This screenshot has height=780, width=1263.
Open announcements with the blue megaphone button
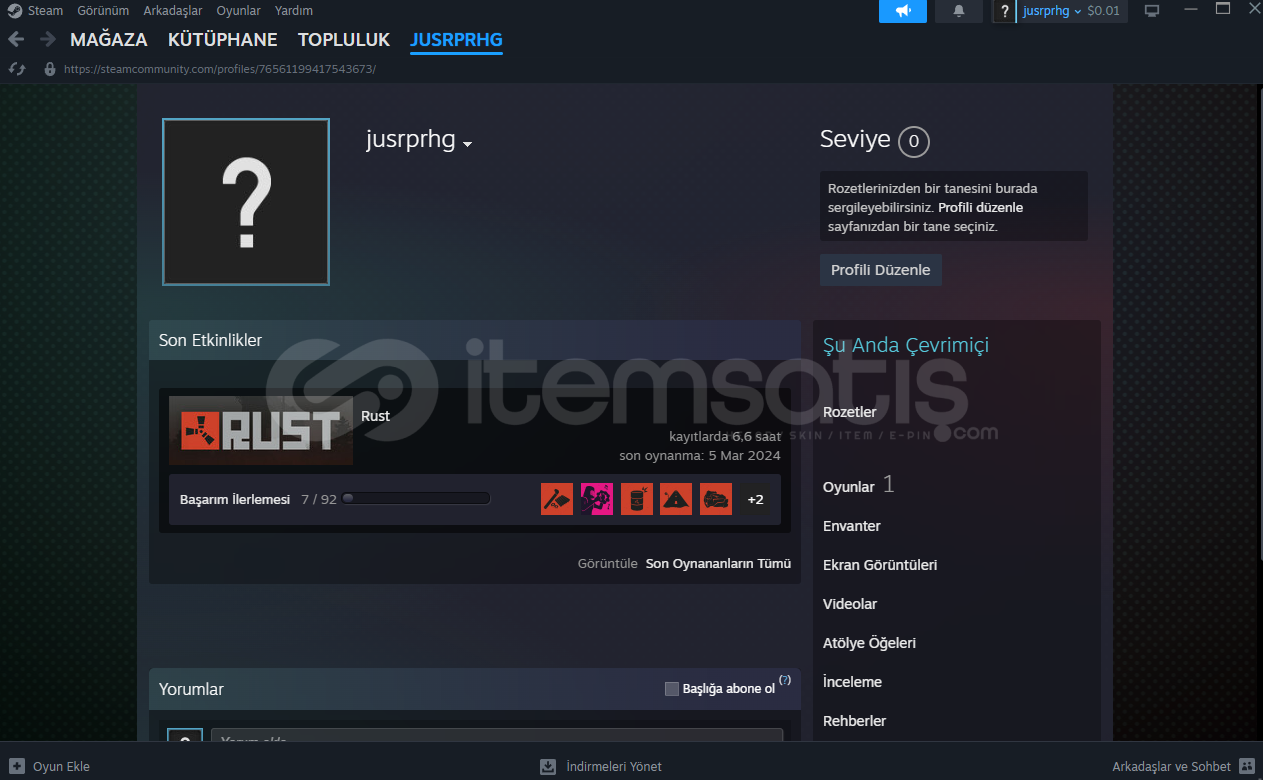tap(903, 11)
